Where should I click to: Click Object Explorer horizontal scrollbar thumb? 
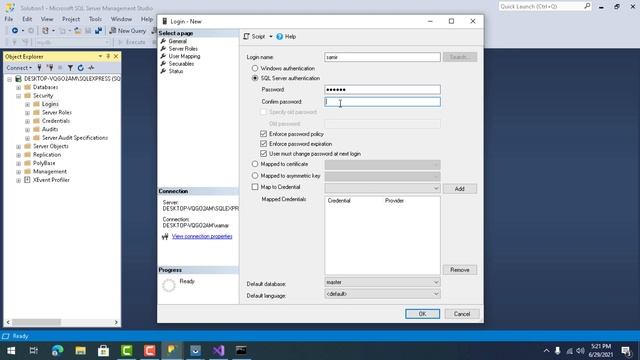[x=36, y=322]
